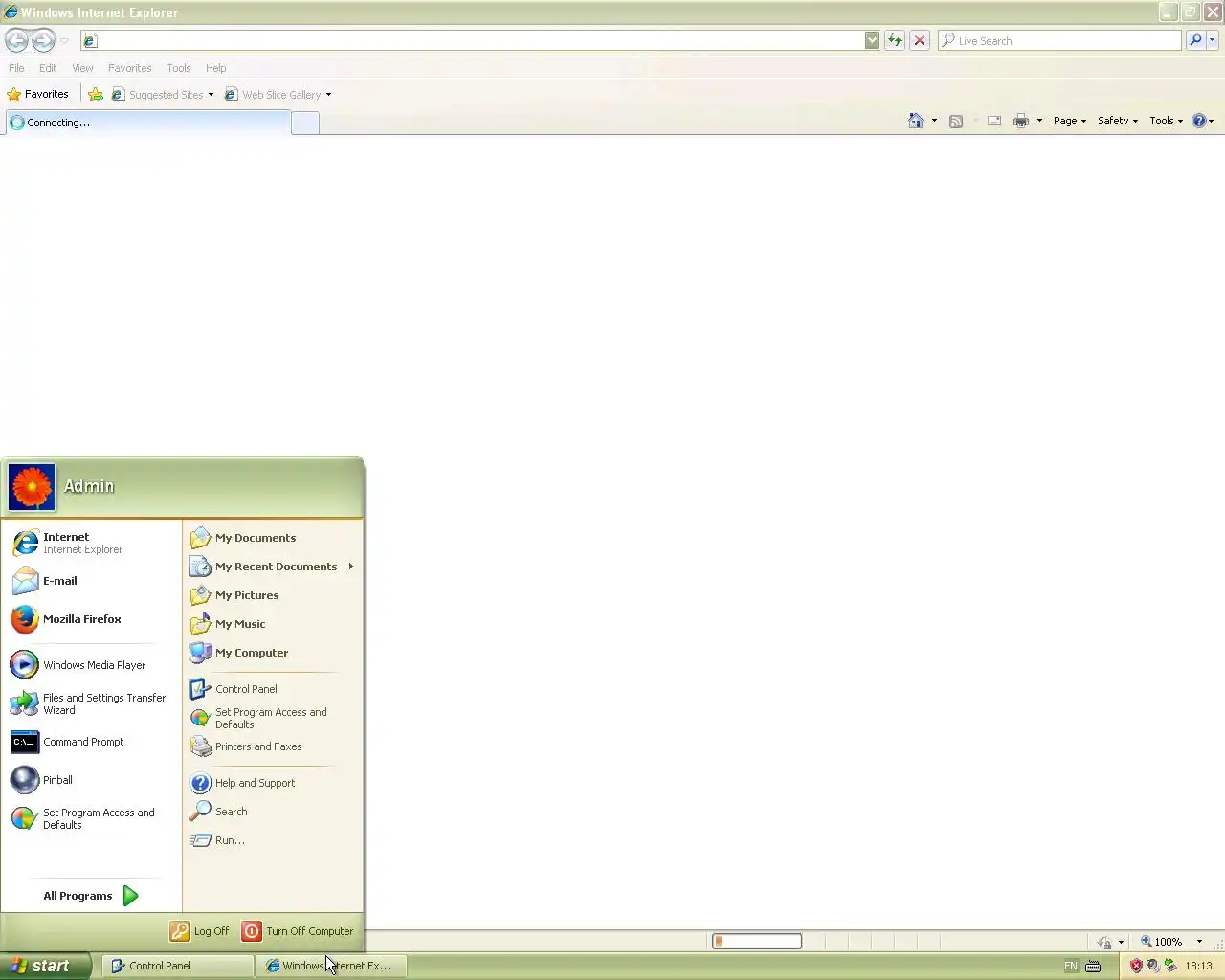Click the Internet Explorer back arrow button
Viewport: 1225px width, 980px height.
coord(16,40)
